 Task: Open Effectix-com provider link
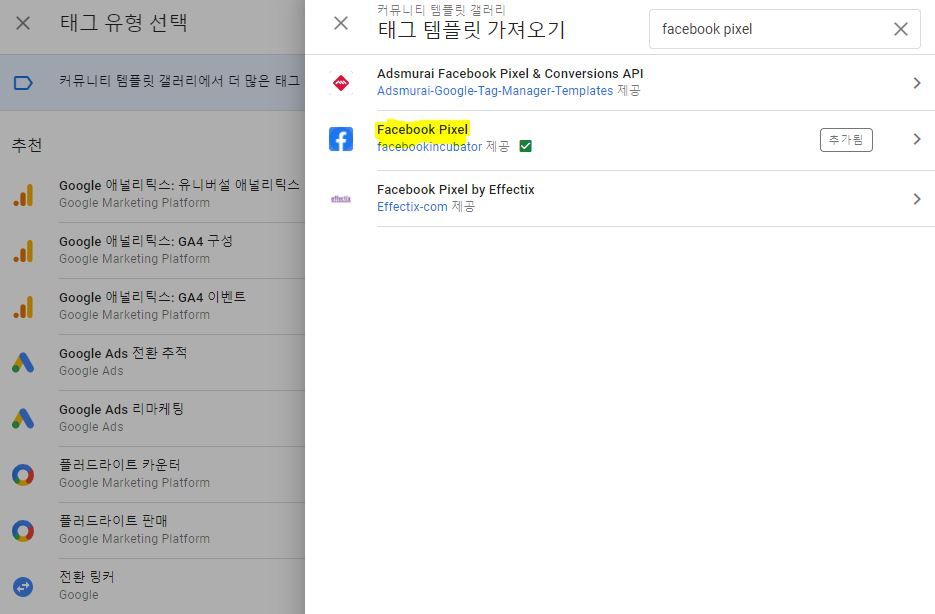(x=412, y=207)
